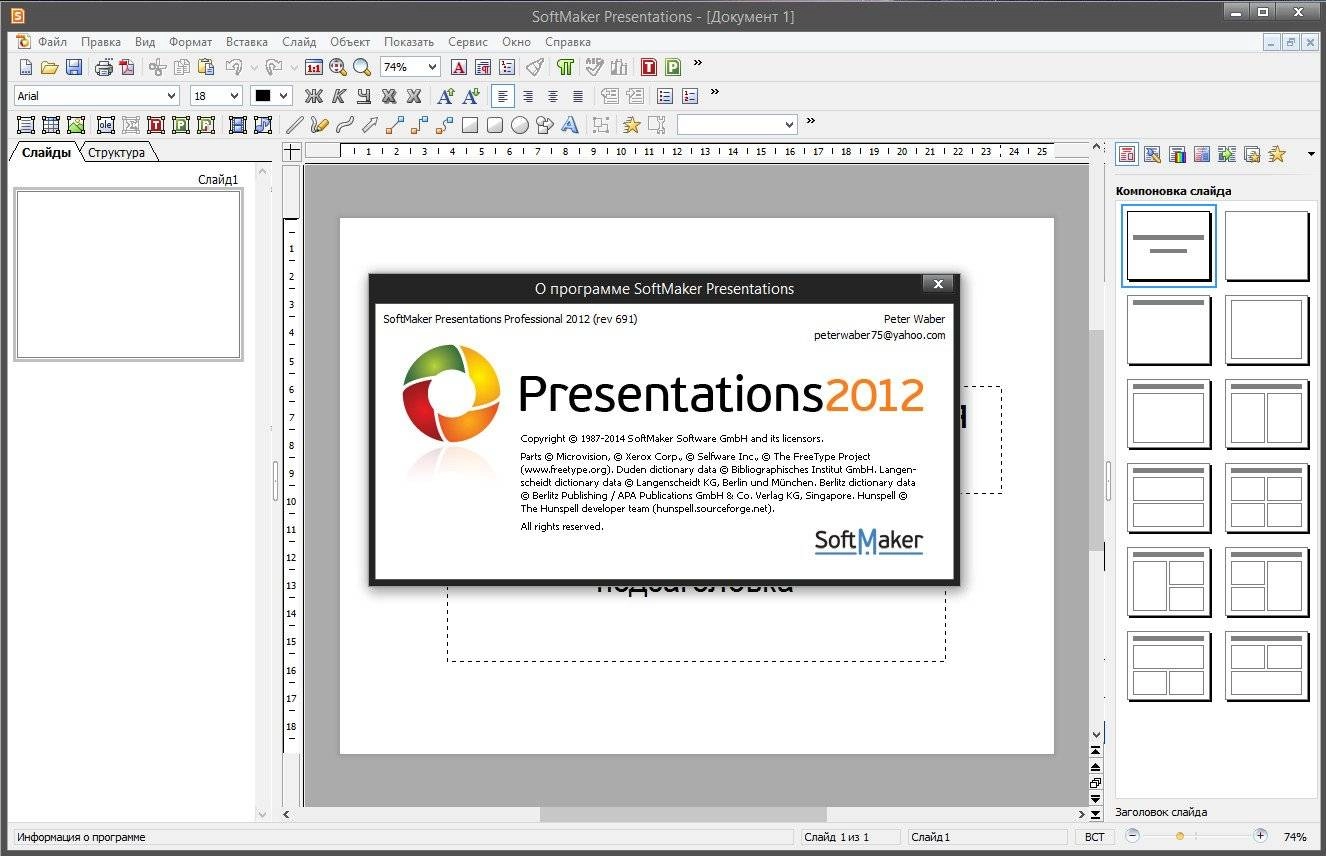Paste from clipboard using the paste icon
This screenshot has width=1326, height=856.
pos(206,67)
